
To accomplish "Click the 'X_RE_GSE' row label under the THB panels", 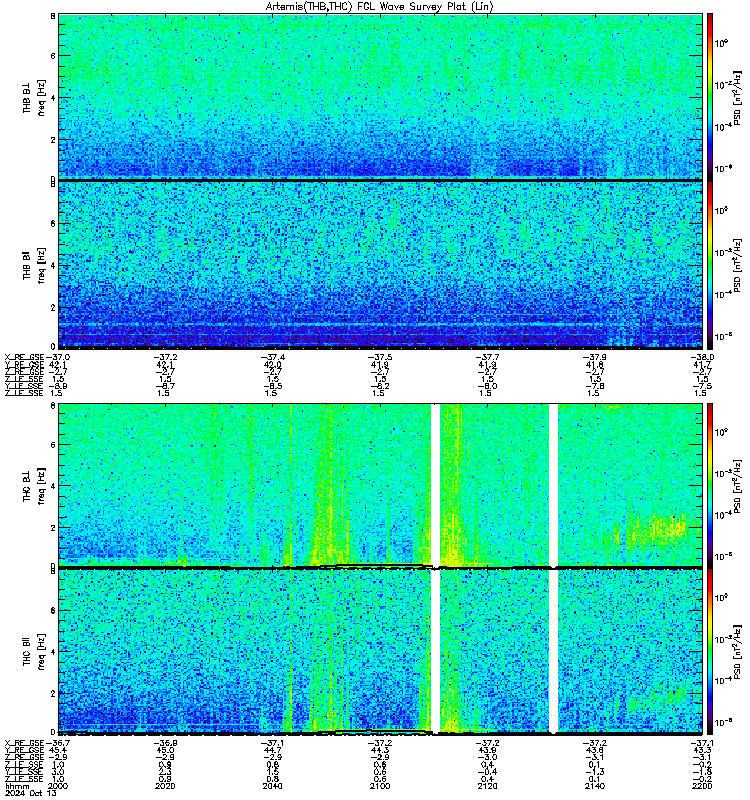I will click(x=24, y=357).
